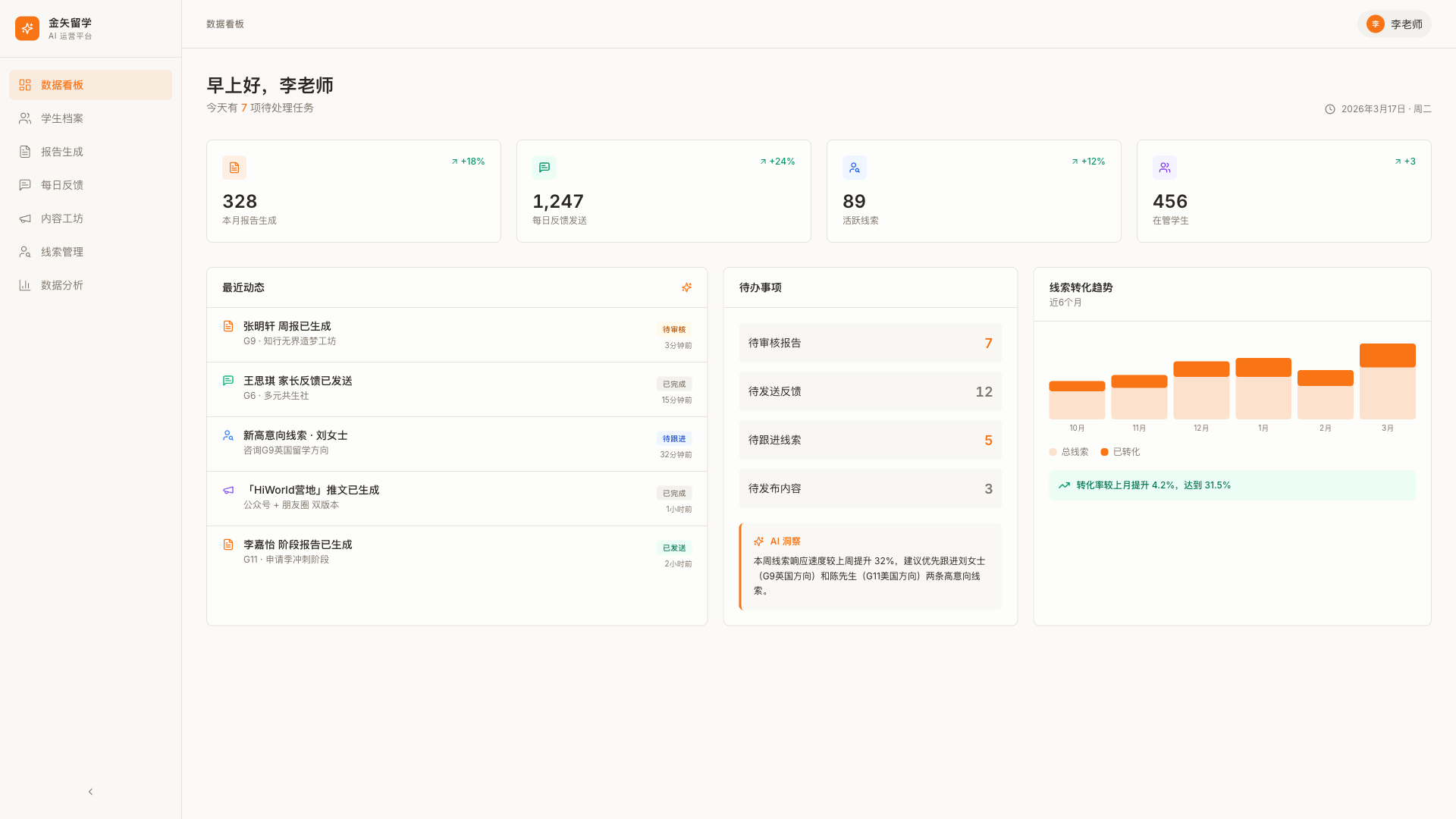Collapse the sidebar with the chevron

click(90, 792)
